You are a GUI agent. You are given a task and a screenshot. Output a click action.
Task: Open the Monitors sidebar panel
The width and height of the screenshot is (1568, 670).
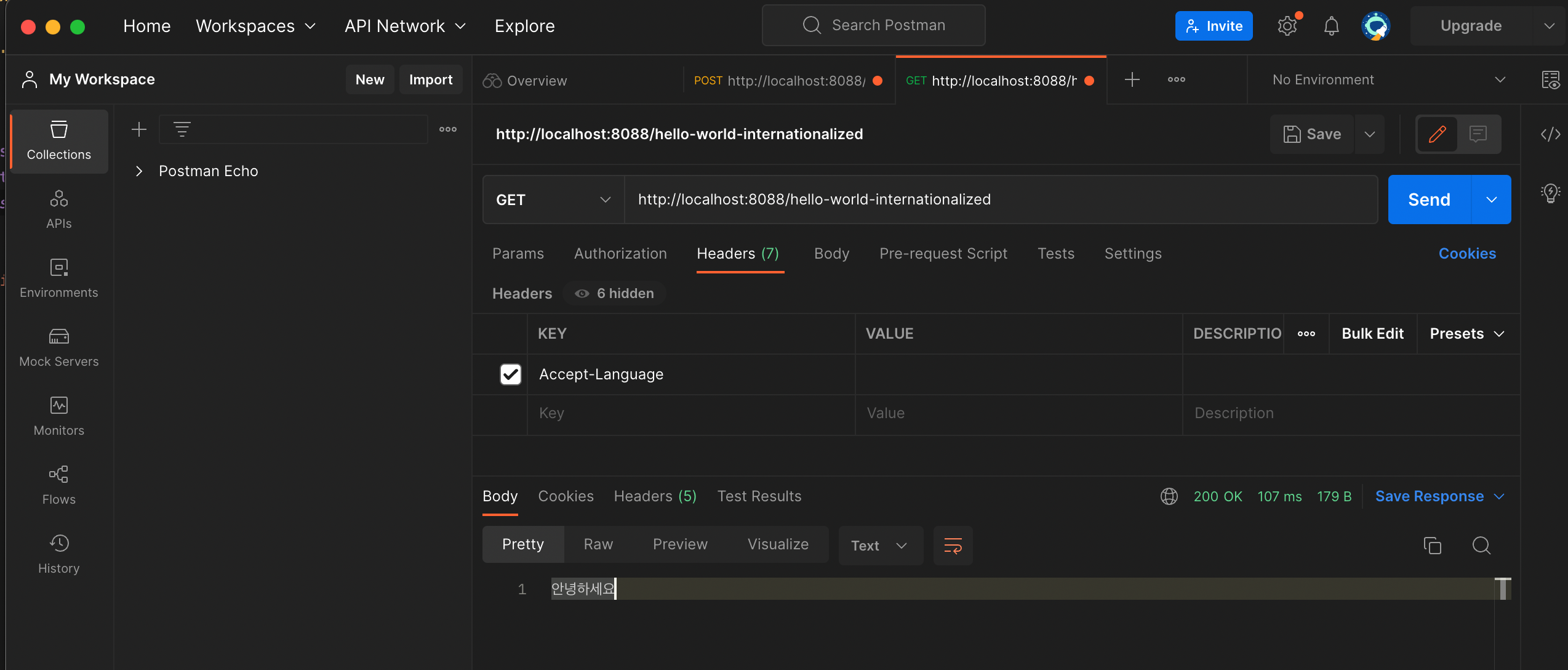tap(59, 416)
